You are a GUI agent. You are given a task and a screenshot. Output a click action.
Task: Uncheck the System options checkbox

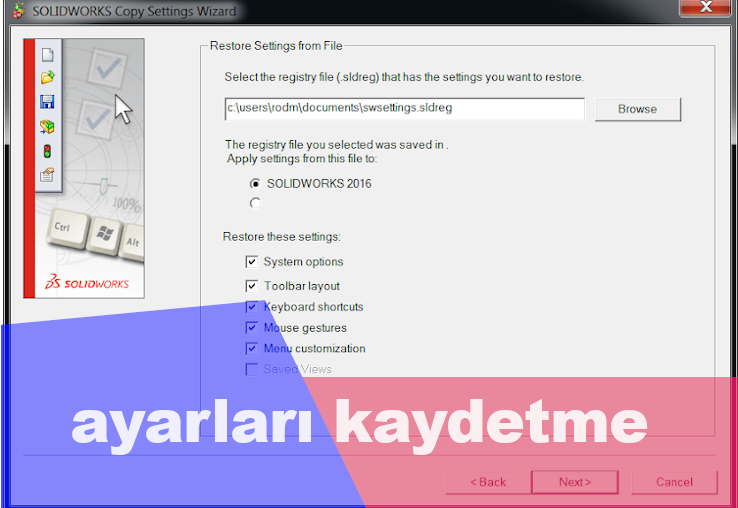pos(252,262)
